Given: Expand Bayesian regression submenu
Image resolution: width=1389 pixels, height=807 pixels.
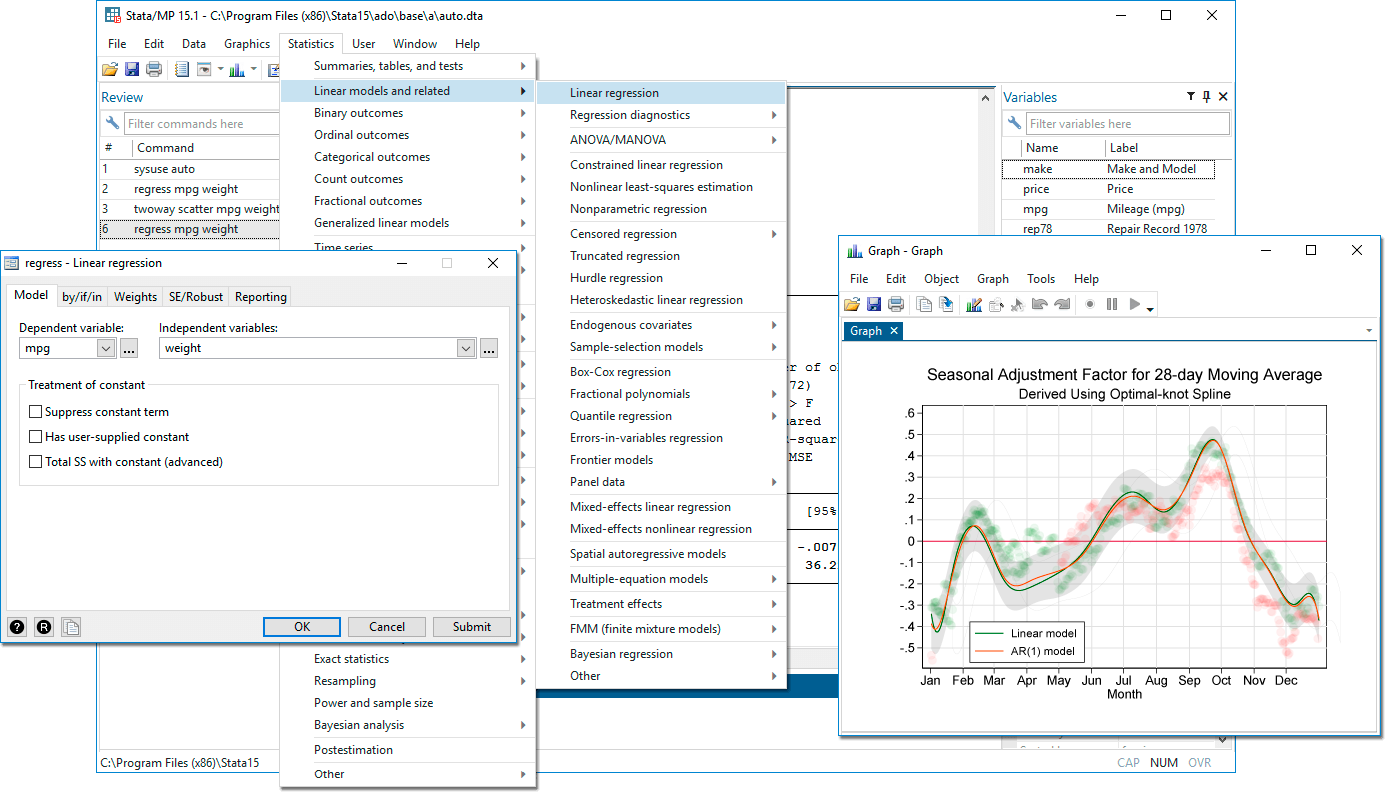Looking at the screenshot, I should (x=661, y=654).
